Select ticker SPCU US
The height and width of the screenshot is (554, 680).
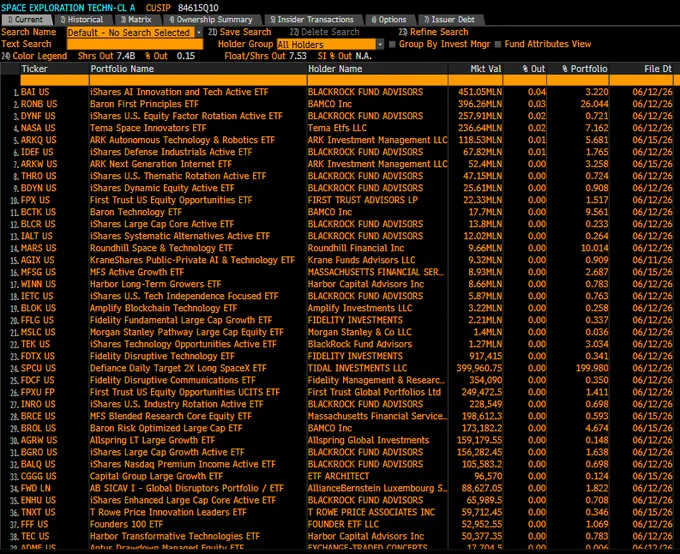[39, 368]
